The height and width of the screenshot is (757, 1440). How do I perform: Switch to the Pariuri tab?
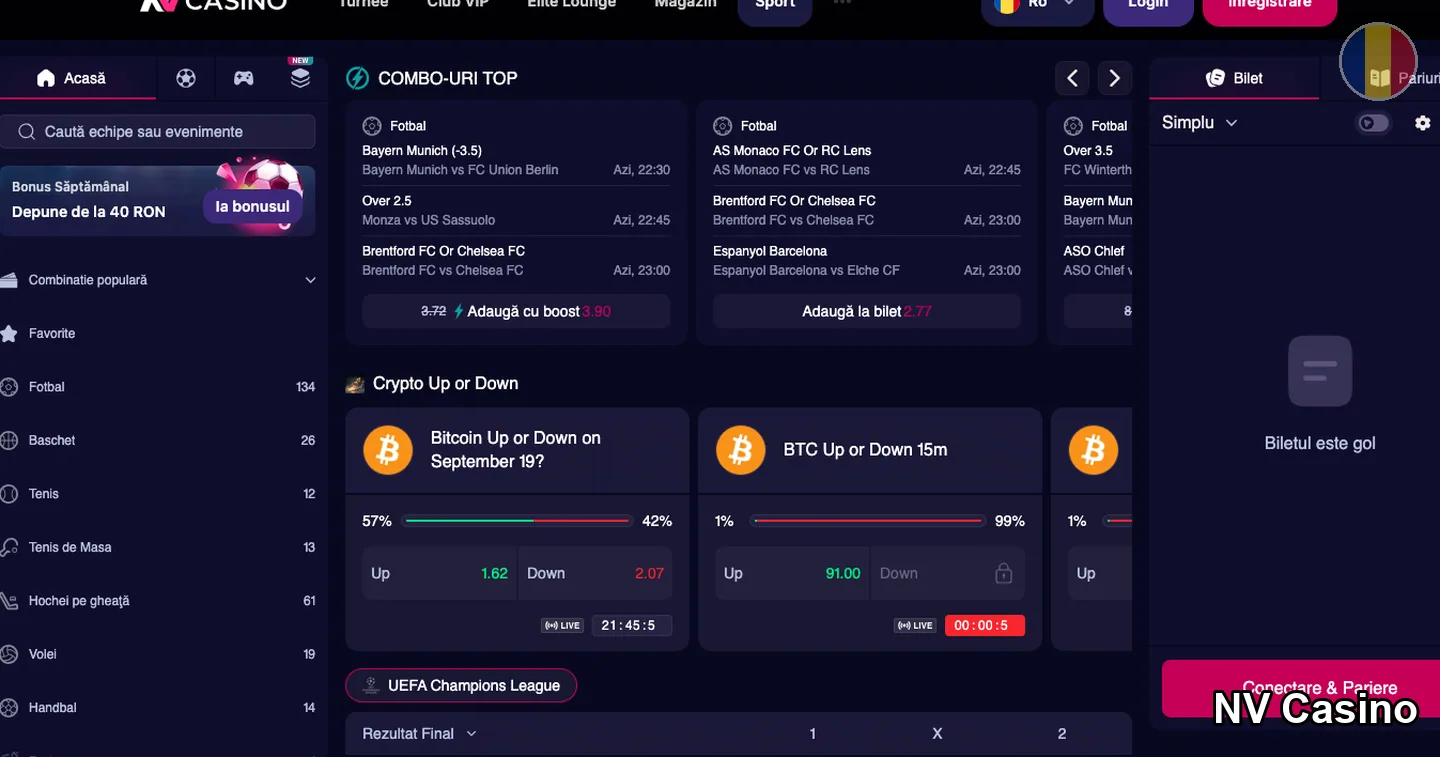(x=1404, y=78)
